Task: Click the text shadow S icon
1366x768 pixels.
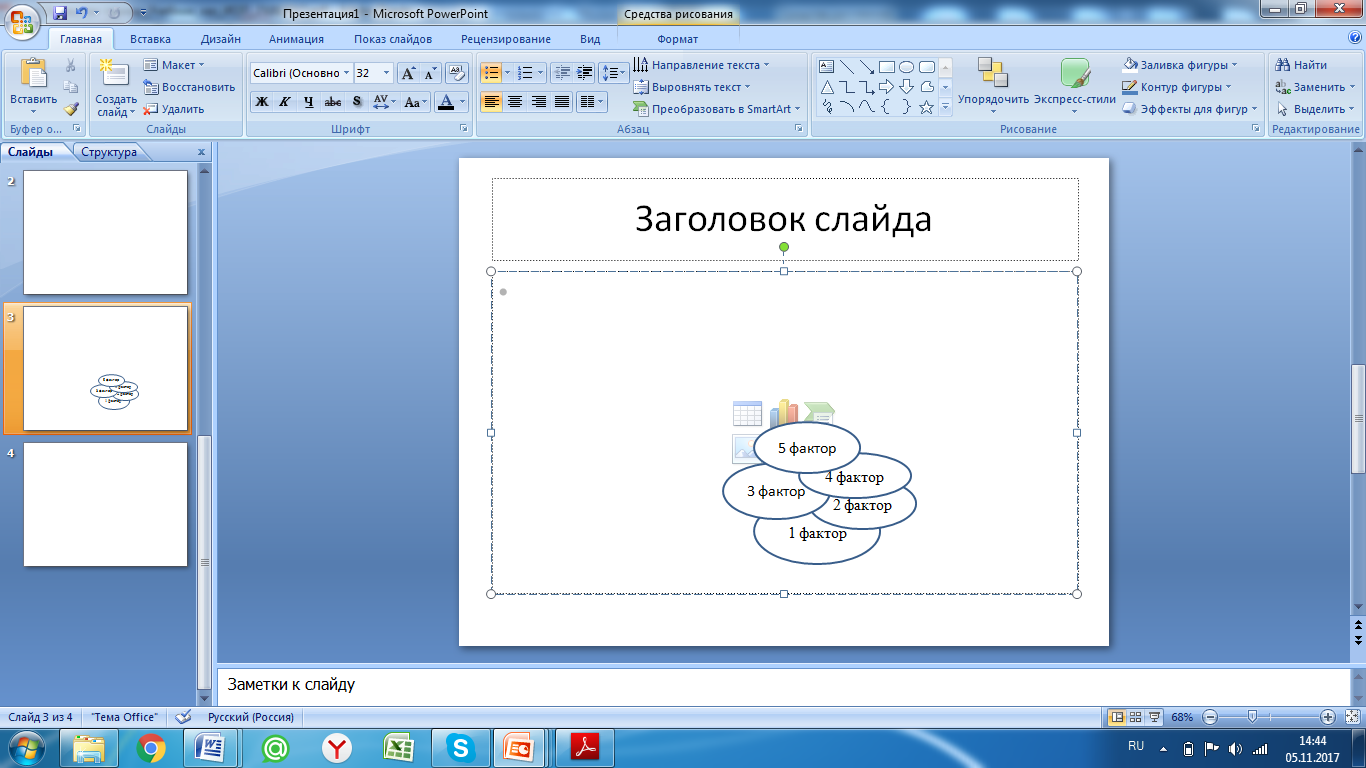Action: pyautogui.click(x=357, y=102)
